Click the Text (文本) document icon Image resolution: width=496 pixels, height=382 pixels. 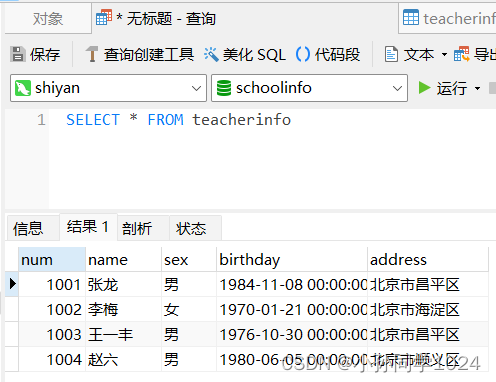[391, 54]
